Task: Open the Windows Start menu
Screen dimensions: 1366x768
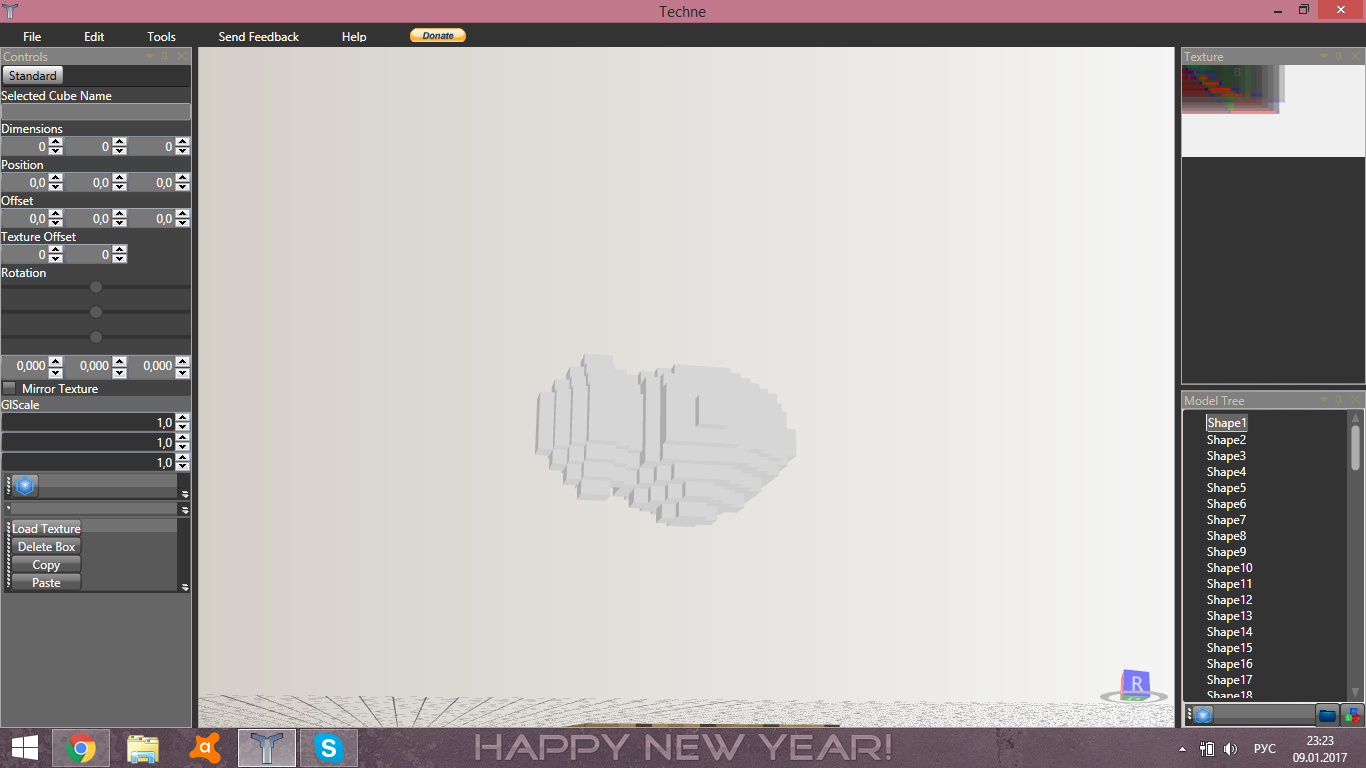Action: tap(24, 748)
